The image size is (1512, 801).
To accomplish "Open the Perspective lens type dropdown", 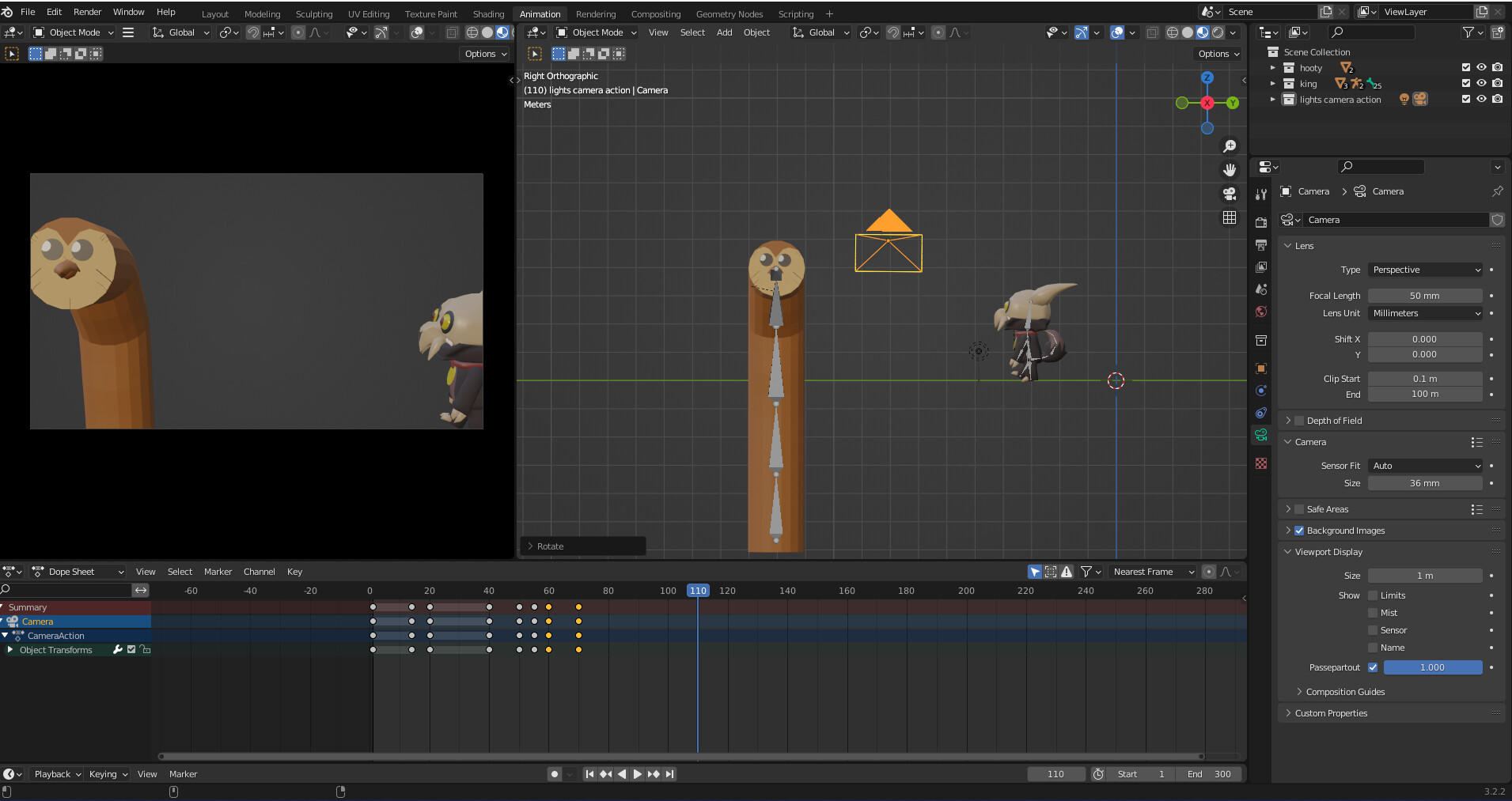I will tap(1424, 270).
